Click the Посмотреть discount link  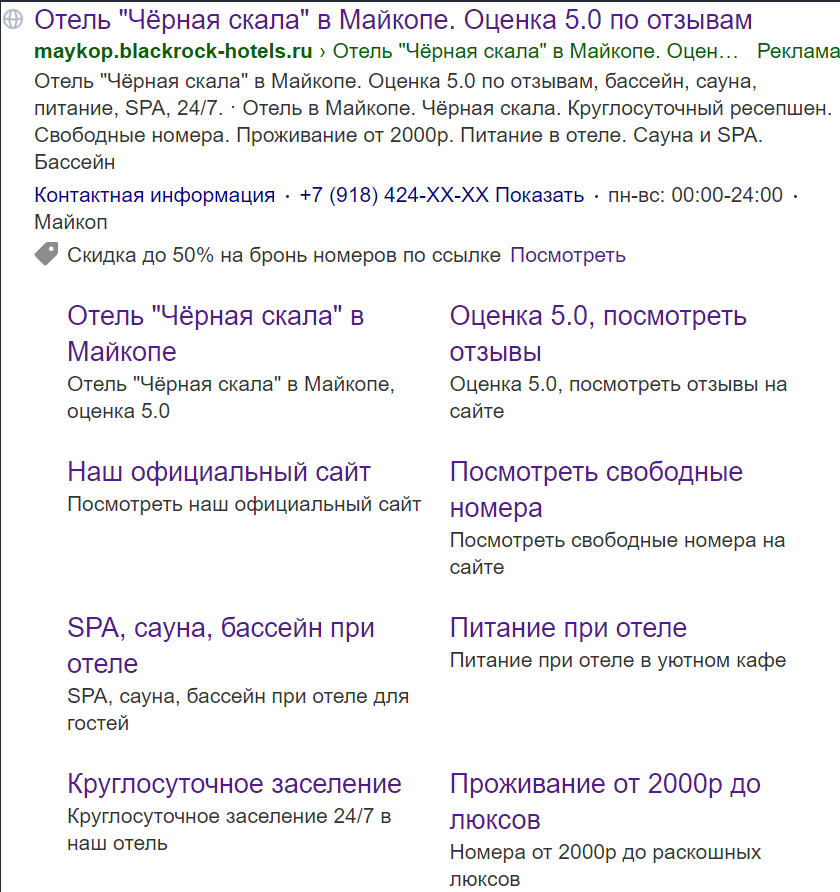(568, 255)
